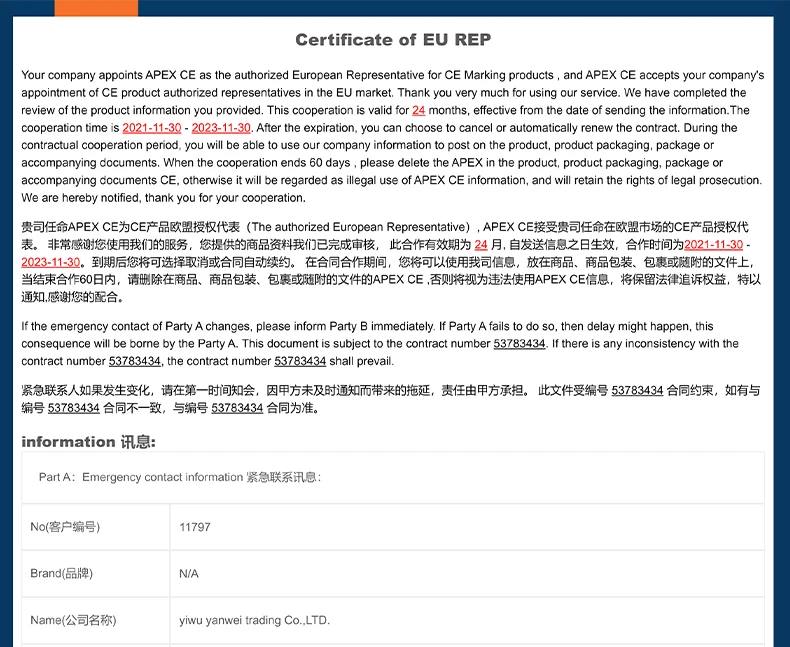Click the Brand(品牌) label cell
790x647 pixels.
tap(96, 573)
